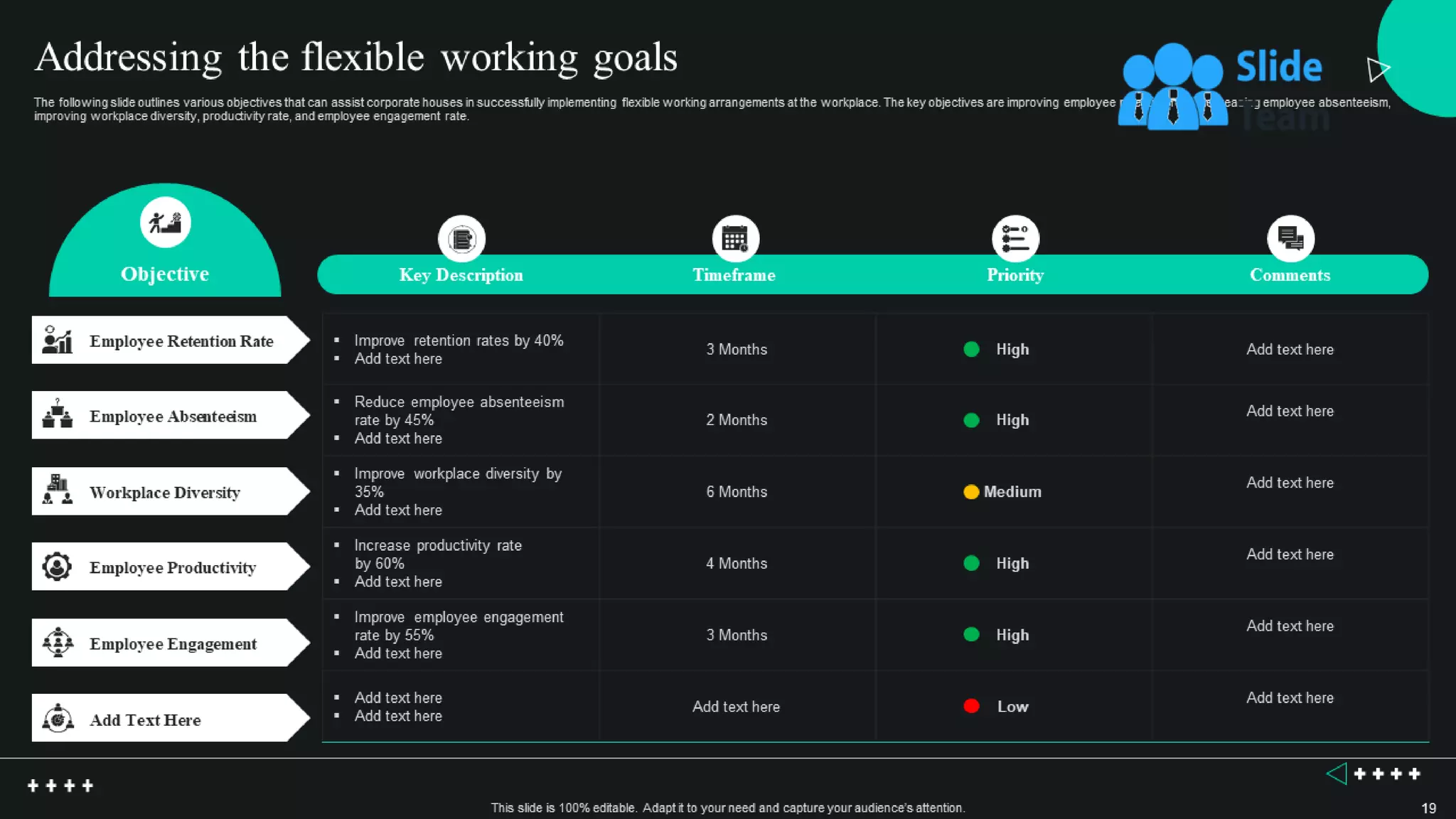Viewport: 1456px width, 819px height.
Task: Click the Employee Retention Rate label
Action: tap(181, 341)
